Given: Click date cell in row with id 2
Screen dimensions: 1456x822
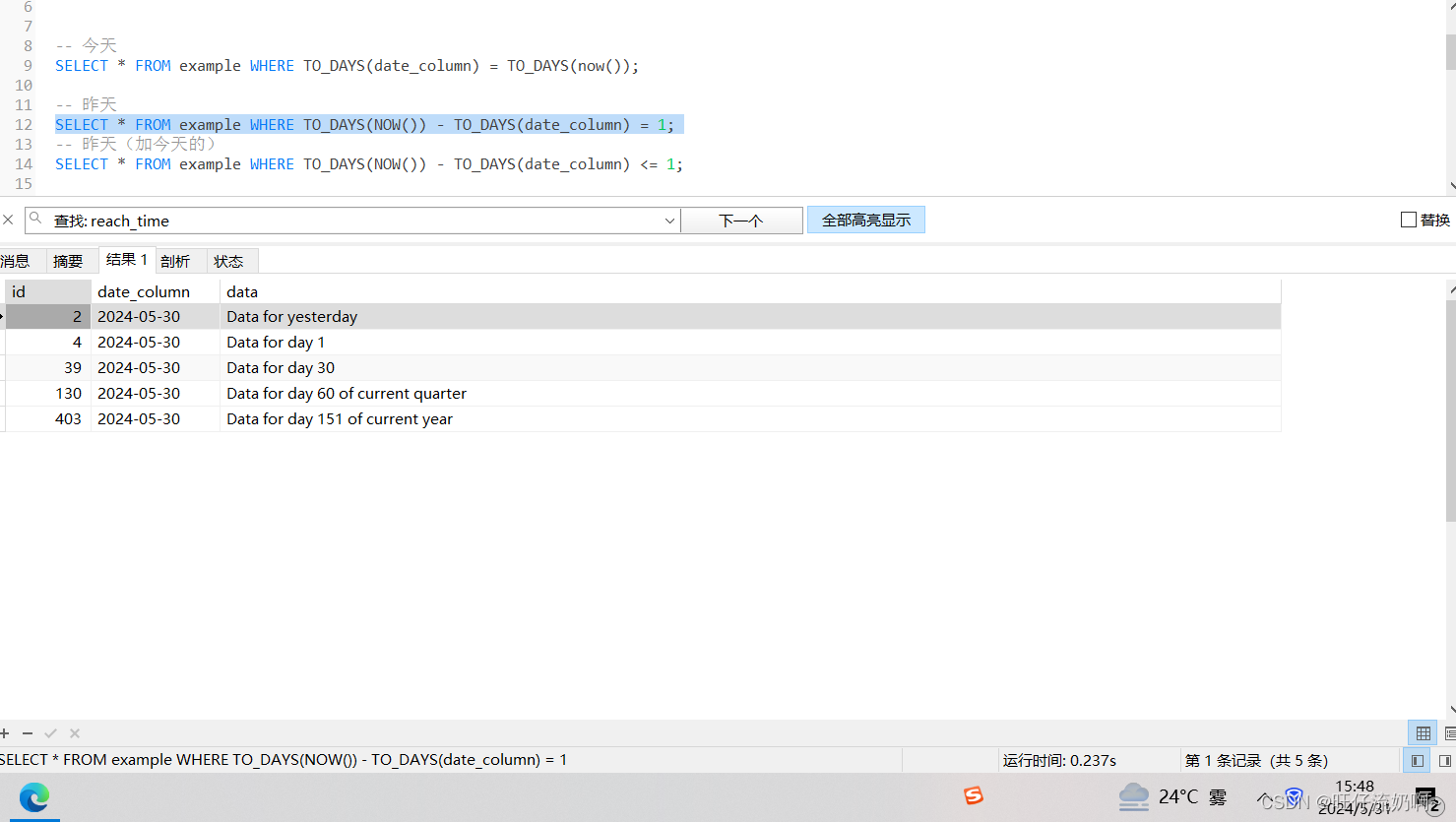Looking at the screenshot, I should [156, 316].
